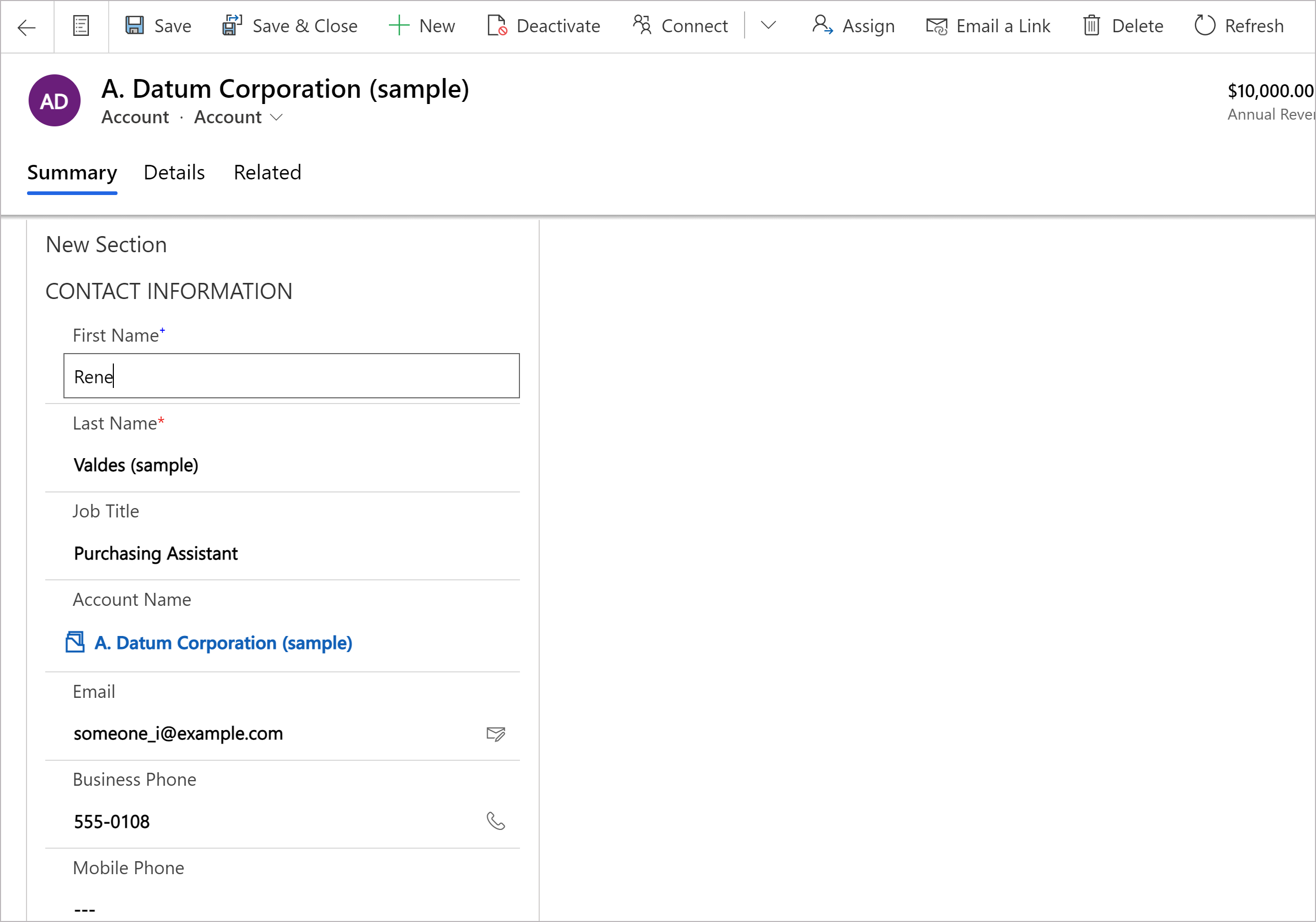The height and width of the screenshot is (922, 1316).
Task: Click the call icon next to business phone
Action: pyautogui.click(x=495, y=820)
